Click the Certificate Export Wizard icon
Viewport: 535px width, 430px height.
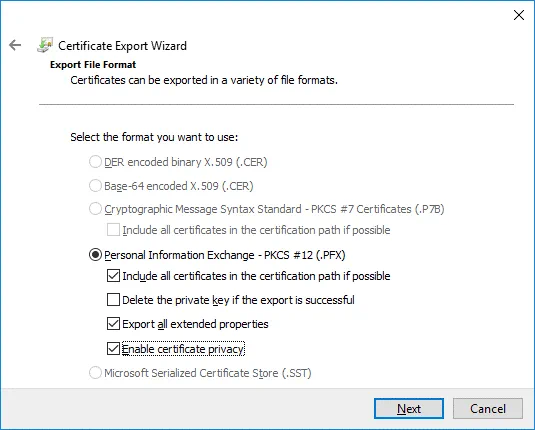pyautogui.click(x=45, y=45)
